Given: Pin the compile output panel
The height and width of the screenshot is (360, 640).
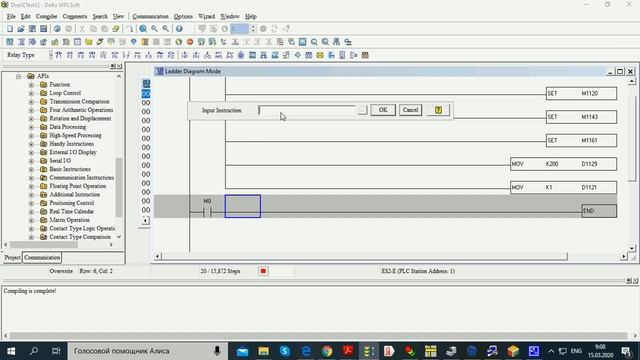Looking at the screenshot, I should point(629,281).
